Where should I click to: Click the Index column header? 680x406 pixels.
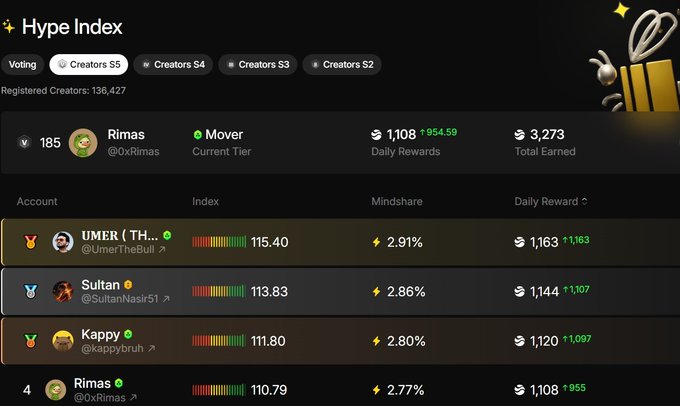[206, 201]
